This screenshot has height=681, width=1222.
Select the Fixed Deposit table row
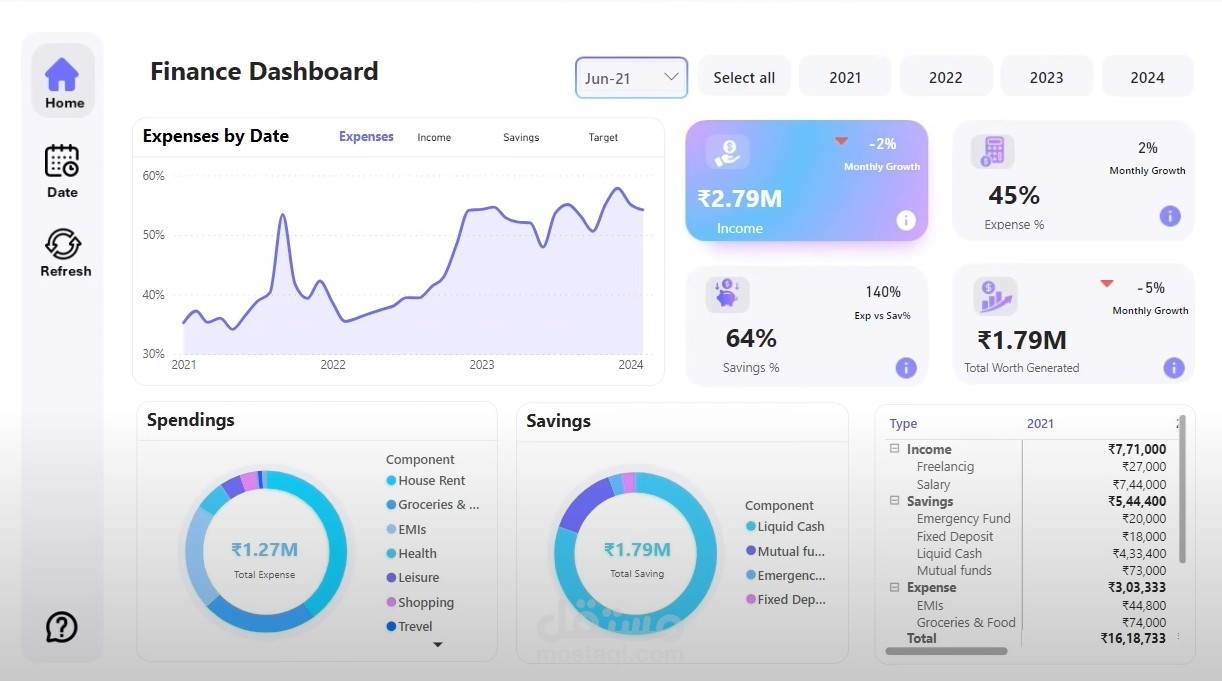click(x=1028, y=536)
